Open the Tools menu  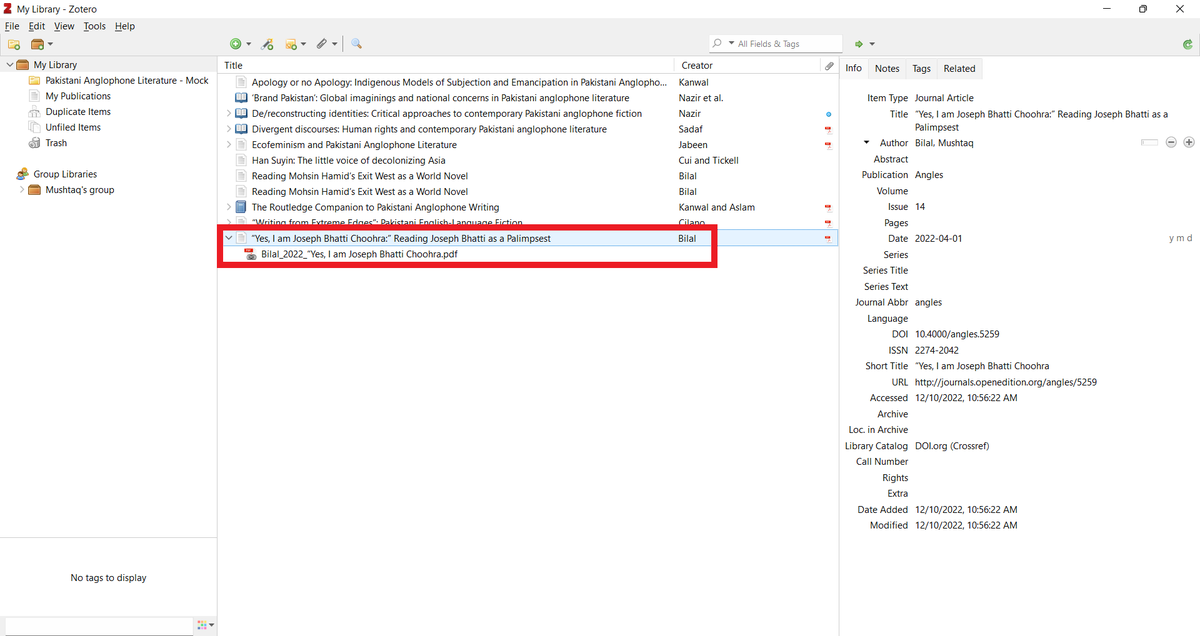(x=94, y=26)
